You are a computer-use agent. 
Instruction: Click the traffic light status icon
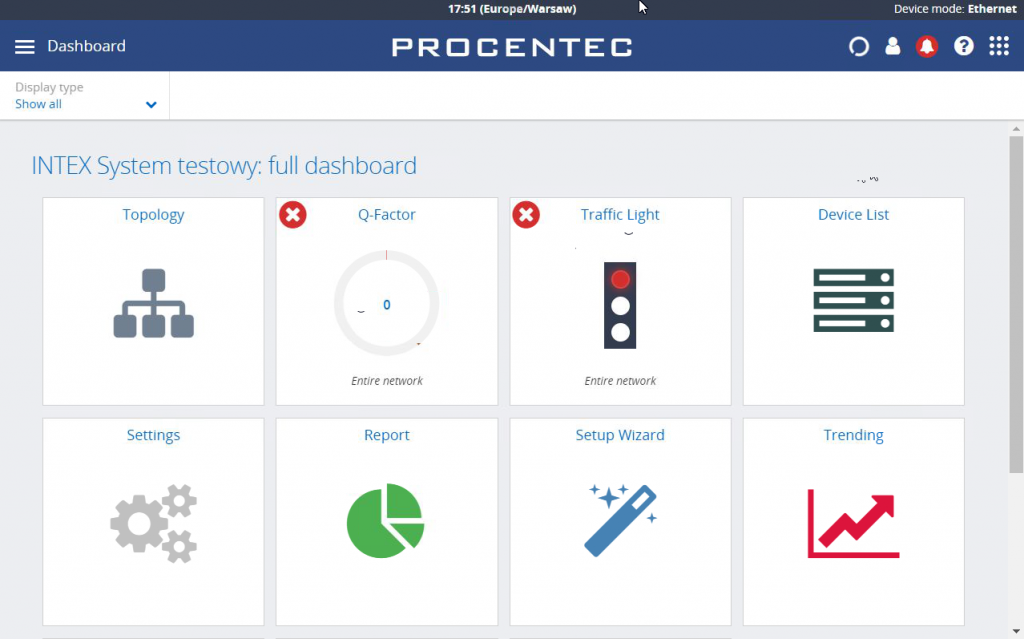coord(620,305)
